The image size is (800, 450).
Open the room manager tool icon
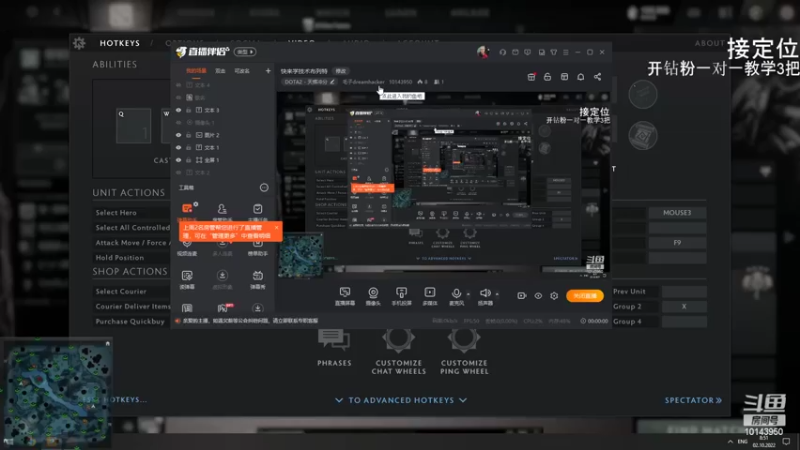(222, 208)
